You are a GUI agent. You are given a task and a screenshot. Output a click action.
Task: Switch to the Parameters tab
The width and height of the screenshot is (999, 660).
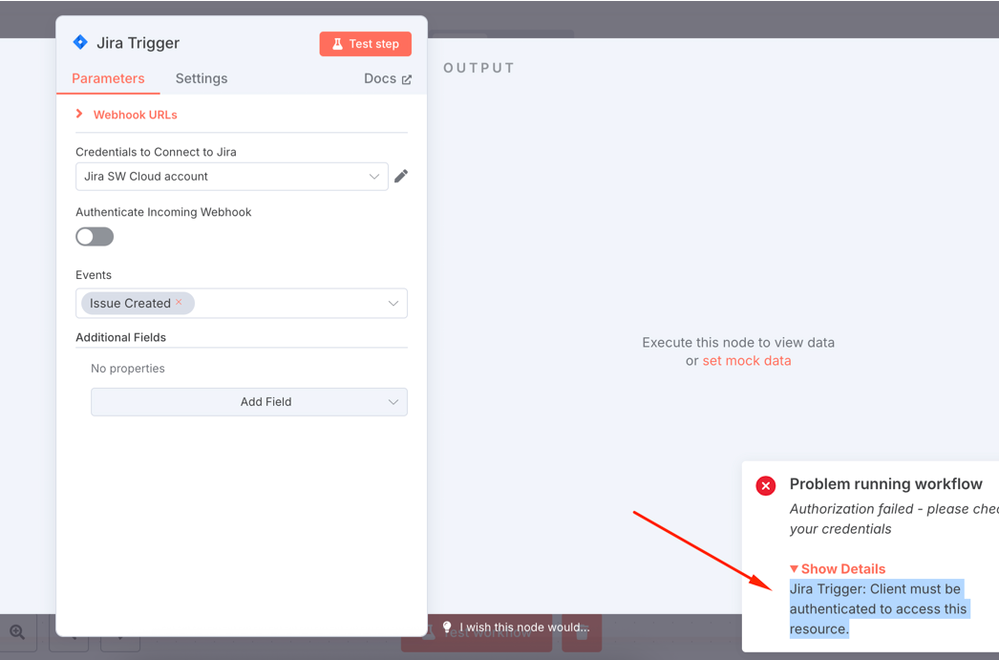point(108,78)
